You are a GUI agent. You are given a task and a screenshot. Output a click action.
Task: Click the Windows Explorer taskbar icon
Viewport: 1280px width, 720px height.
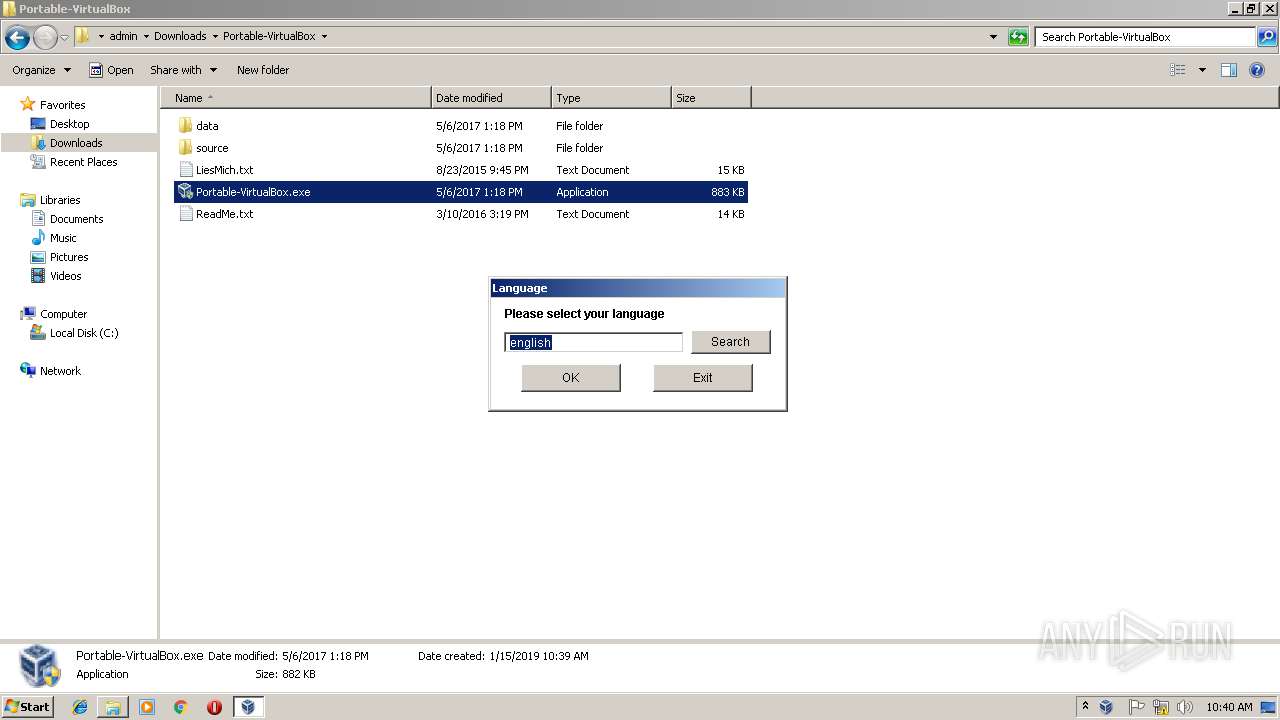tap(113, 707)
